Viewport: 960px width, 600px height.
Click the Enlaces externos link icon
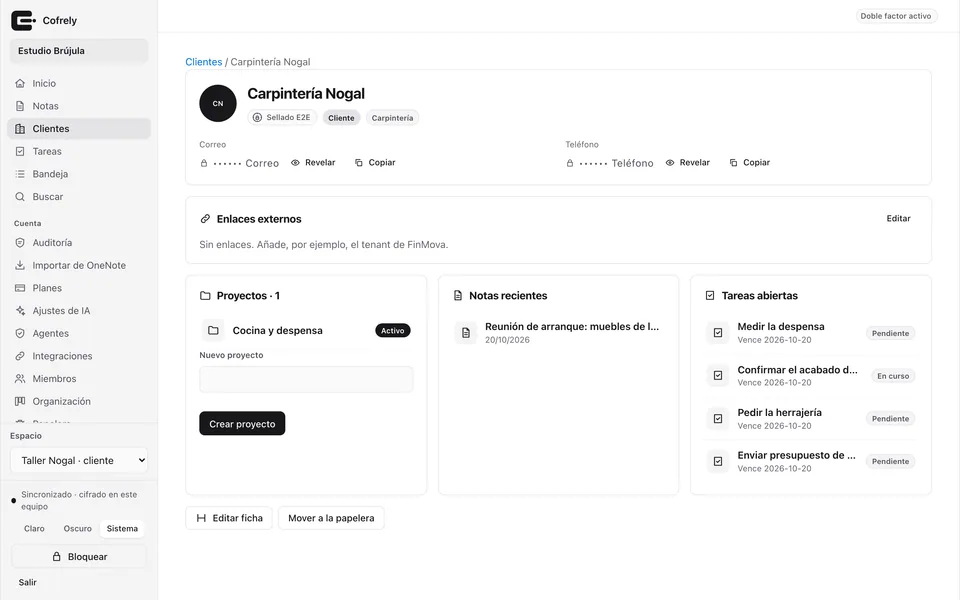click(x=205, y=219)
